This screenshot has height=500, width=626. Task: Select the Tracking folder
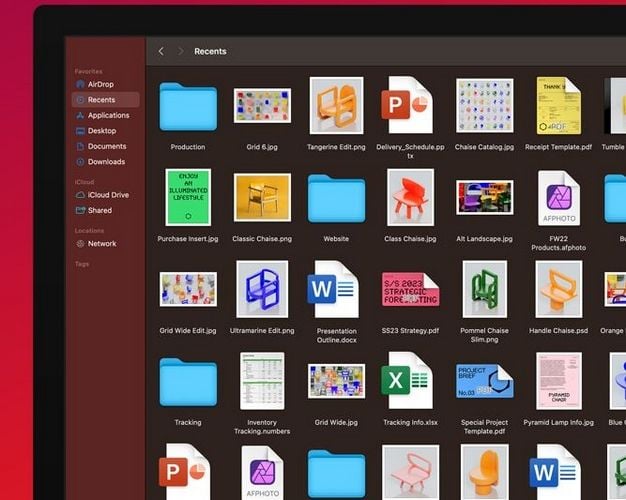(188, 381)
